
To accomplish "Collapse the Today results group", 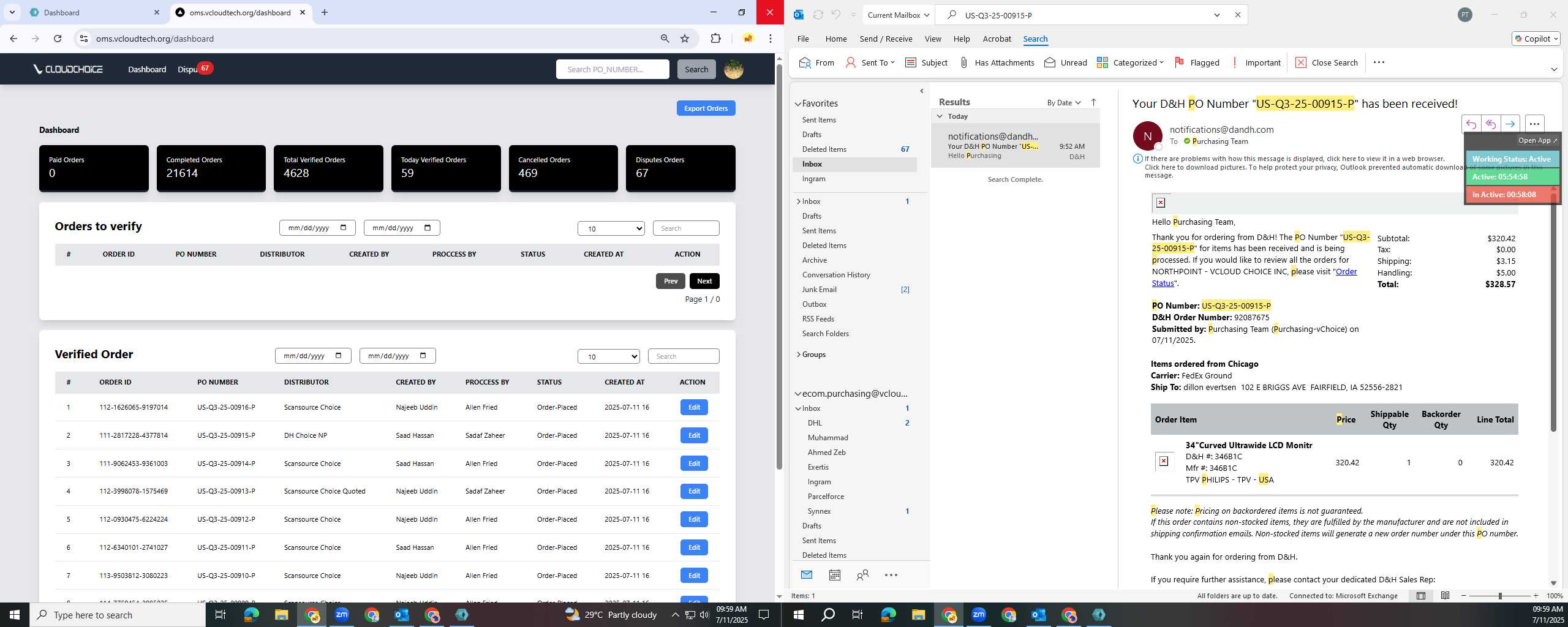I will pos(940,116).
